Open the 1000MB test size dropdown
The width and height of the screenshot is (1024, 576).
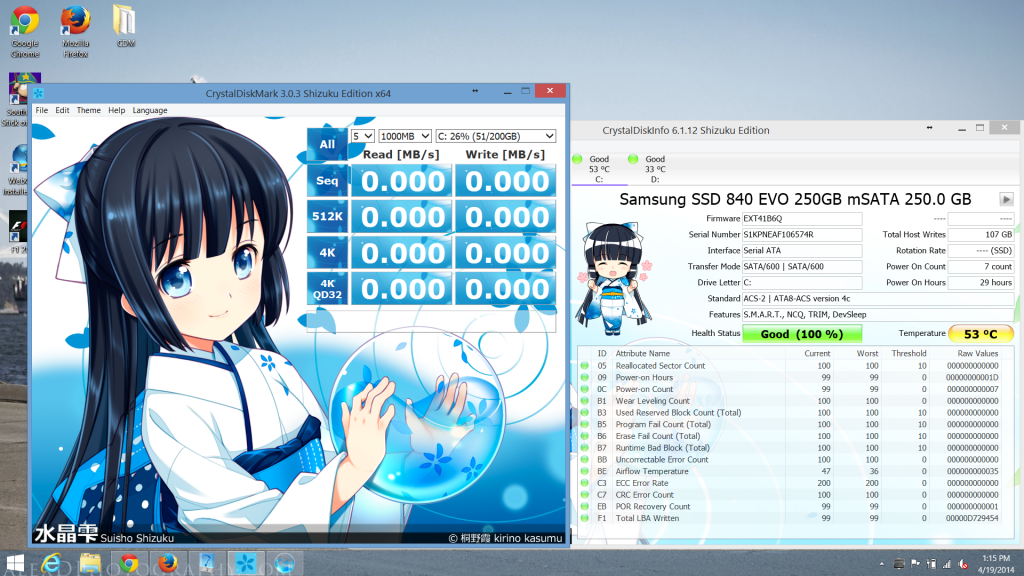tap(405, 136)
